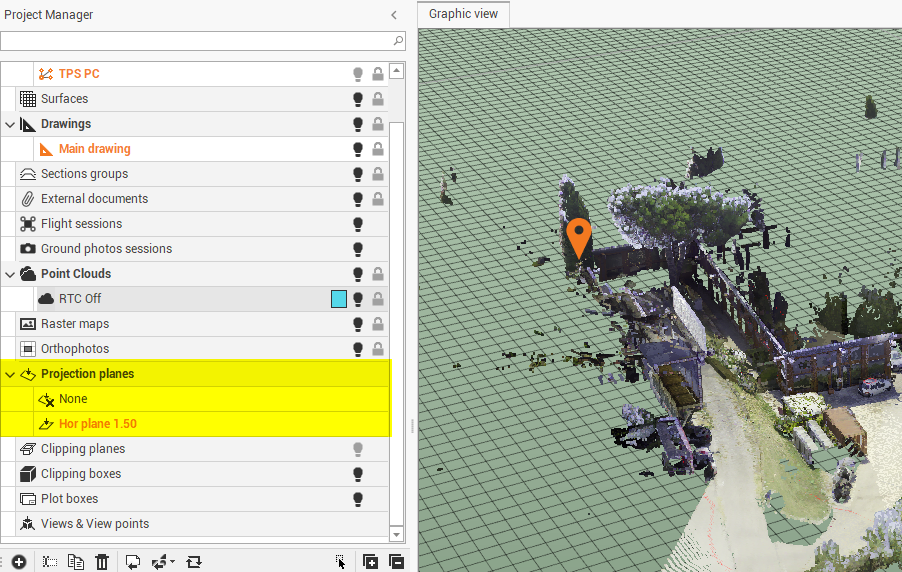
Task: Collapse the Projection planes group
Action: pyautogui.click(x=10, y=374)
